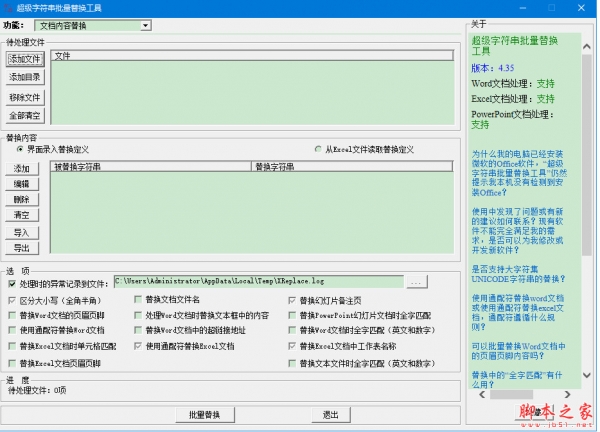Click the 清空 button
600x432 pixels.
[22, 215]
